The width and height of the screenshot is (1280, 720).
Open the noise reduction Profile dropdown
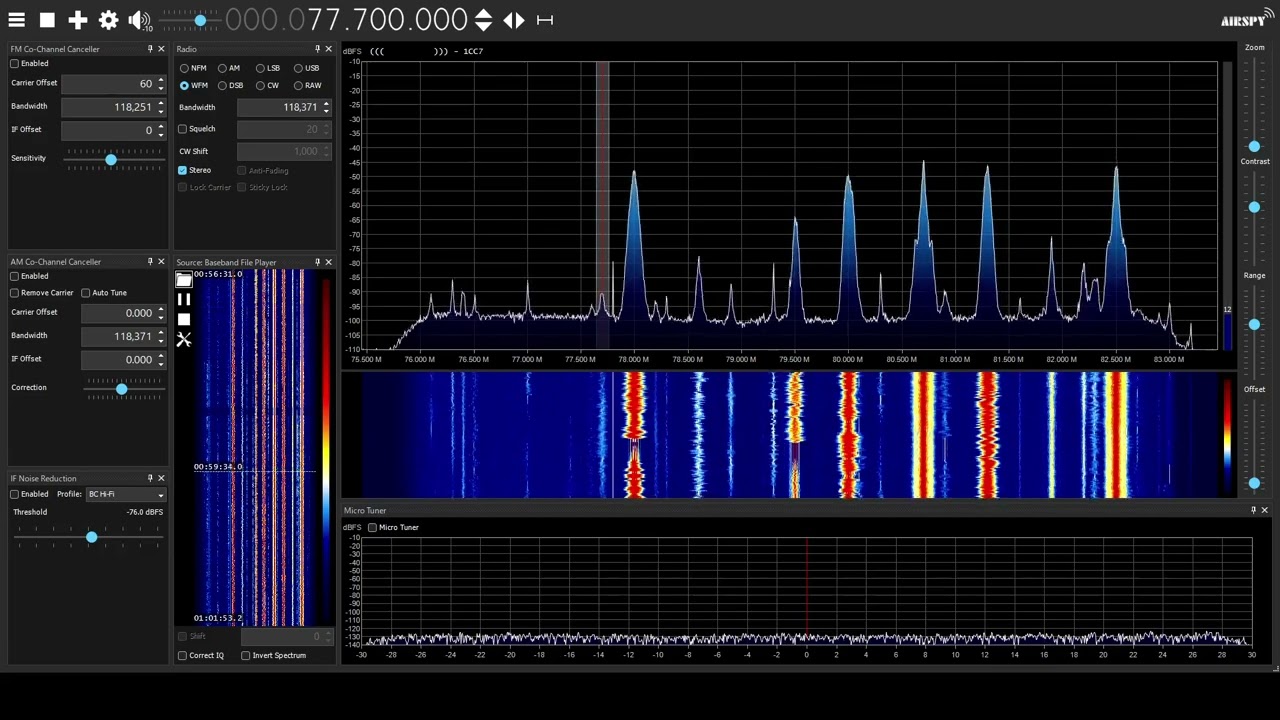click(125, 494)
